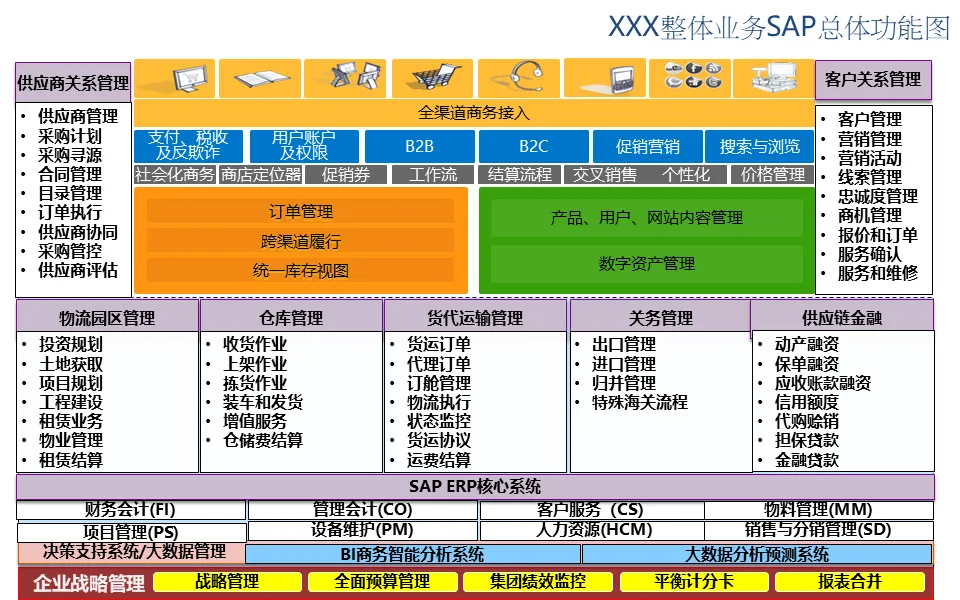
Task: Select the 项目管理(PS) module box
Action: tap(131, 531)
